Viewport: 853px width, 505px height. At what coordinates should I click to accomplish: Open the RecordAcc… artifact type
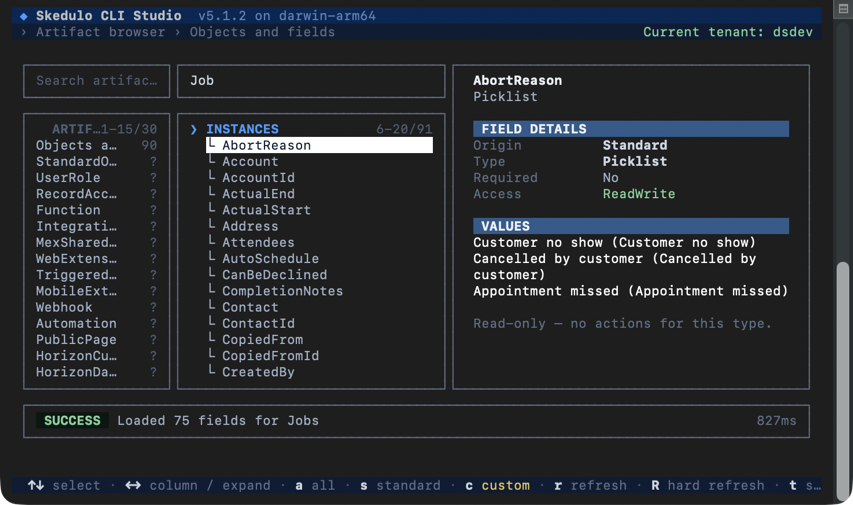96,194
